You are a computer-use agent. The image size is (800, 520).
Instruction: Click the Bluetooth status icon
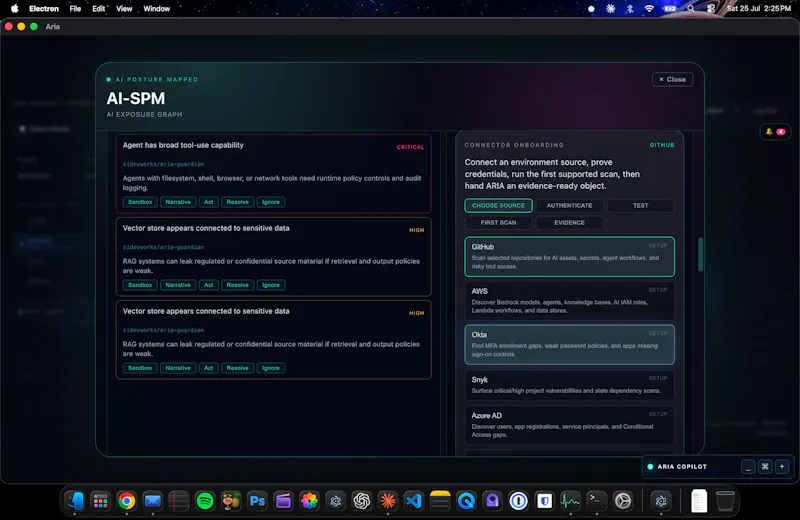pos(630,9)
